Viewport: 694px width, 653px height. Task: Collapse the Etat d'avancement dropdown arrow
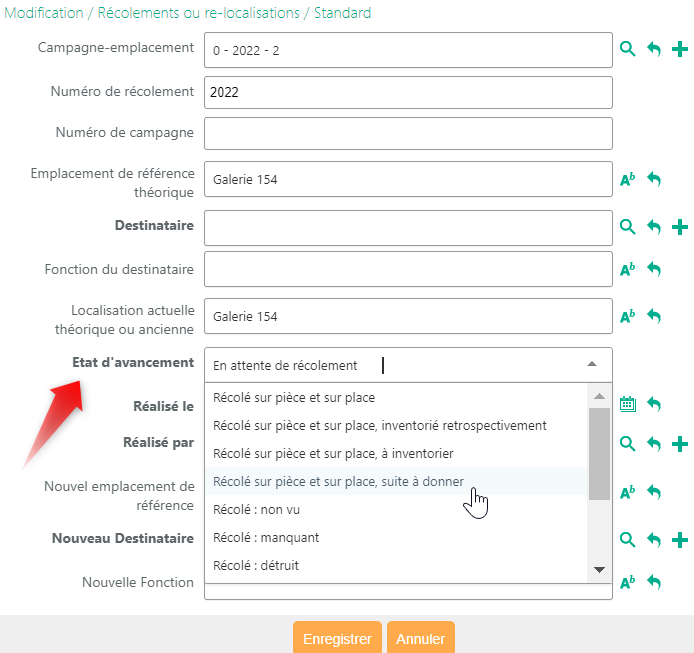click(x=592, y=365)
